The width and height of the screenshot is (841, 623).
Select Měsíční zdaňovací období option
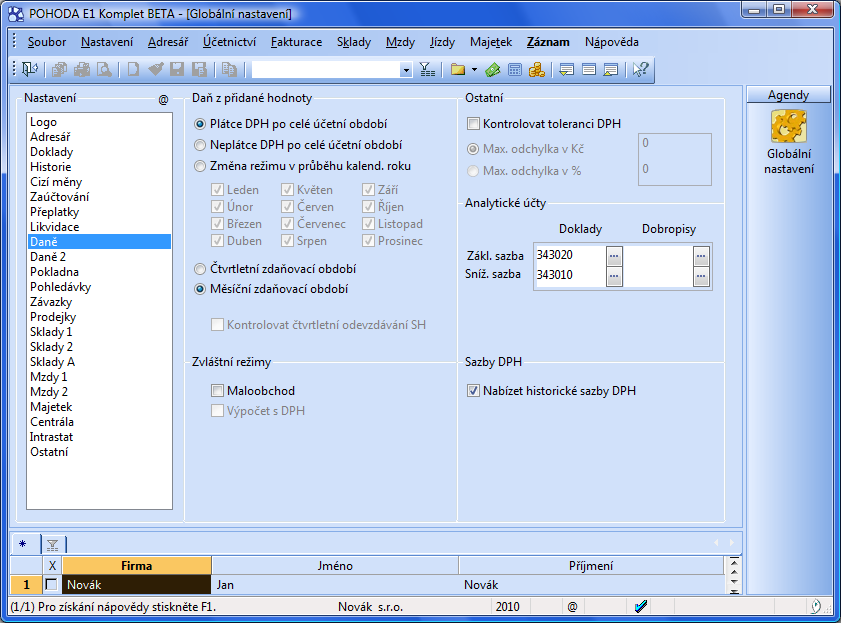[200, 289]
